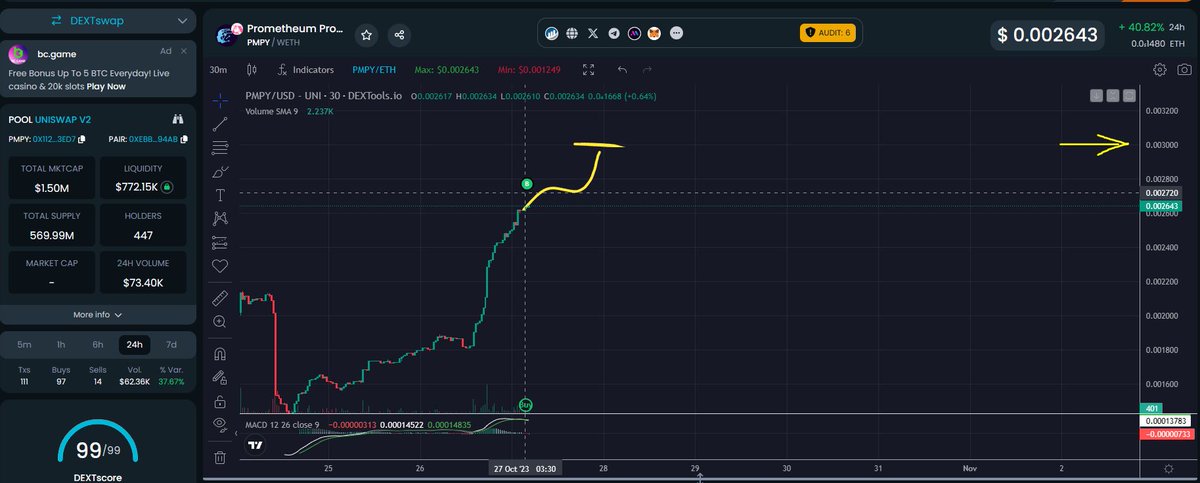Copy the PAIR contract address
Image resolution: width=1200 pixels, height=483 pixels.
click(184, 139)
